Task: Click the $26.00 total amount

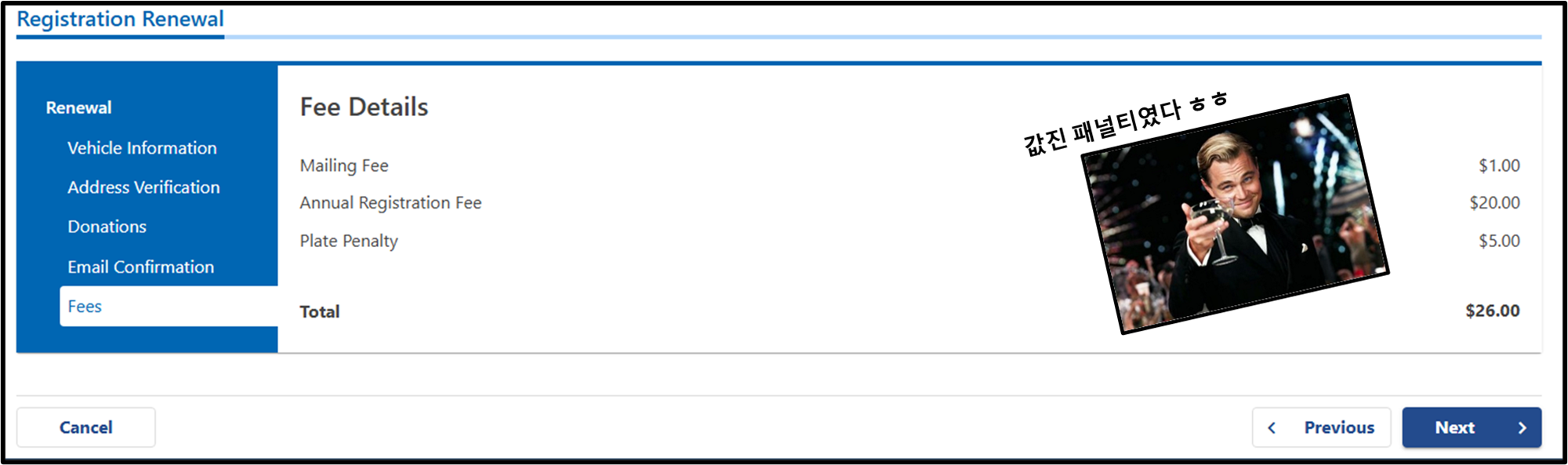Action: (x=1492, y=311)
